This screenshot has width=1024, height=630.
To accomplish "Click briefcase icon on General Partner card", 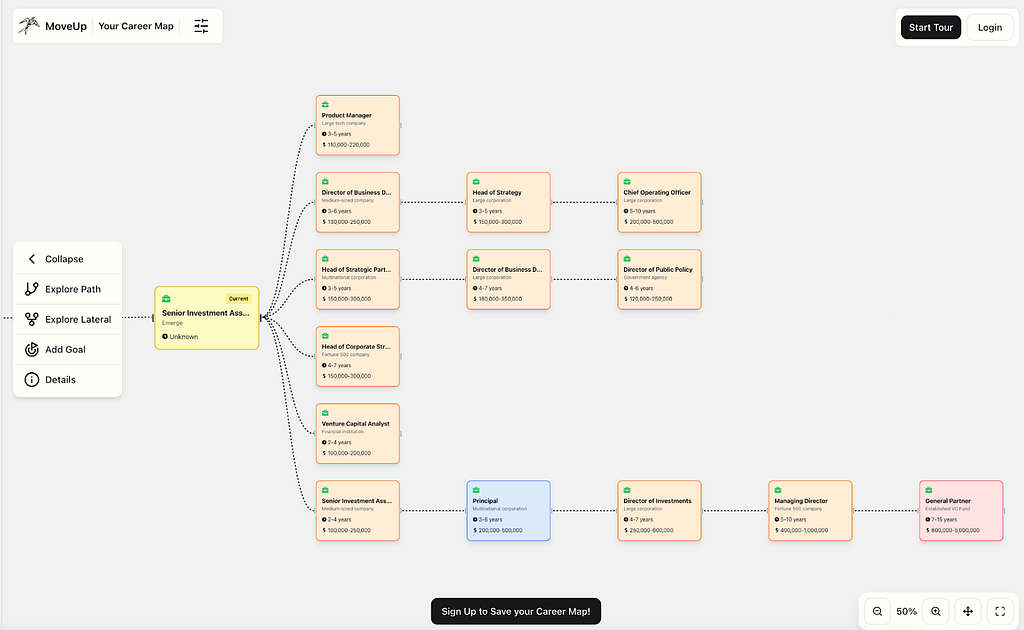I will point(929,490).
